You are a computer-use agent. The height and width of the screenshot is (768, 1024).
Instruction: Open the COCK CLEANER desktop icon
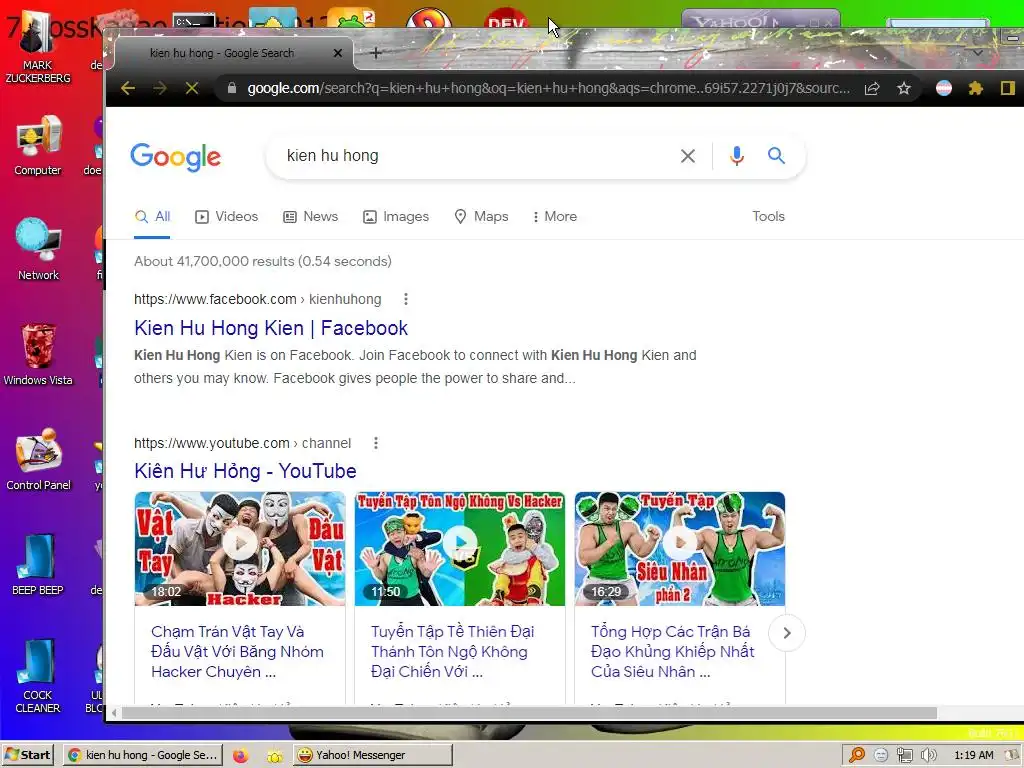38,677
